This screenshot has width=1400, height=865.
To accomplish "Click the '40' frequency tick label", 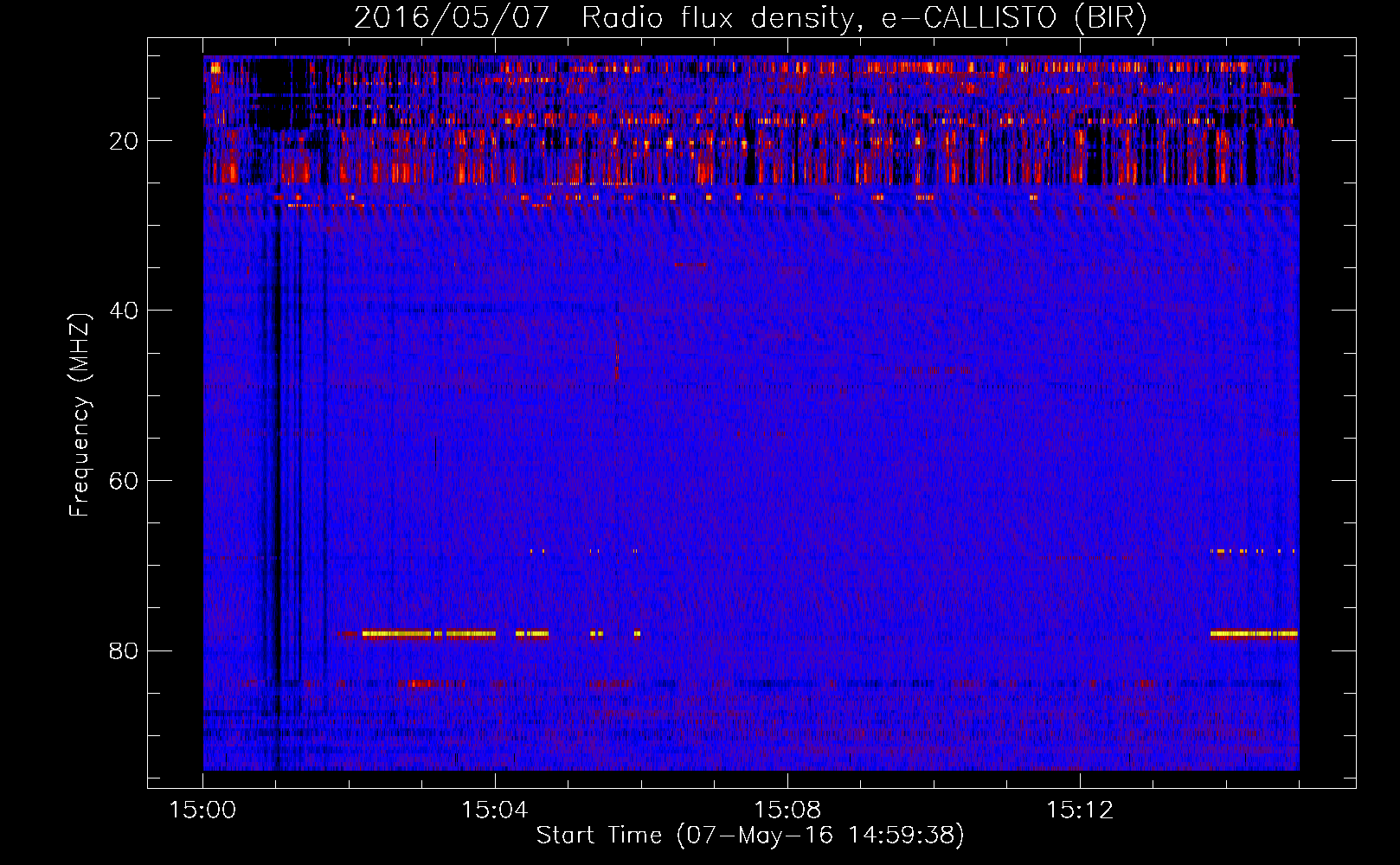I will point(125,311).
